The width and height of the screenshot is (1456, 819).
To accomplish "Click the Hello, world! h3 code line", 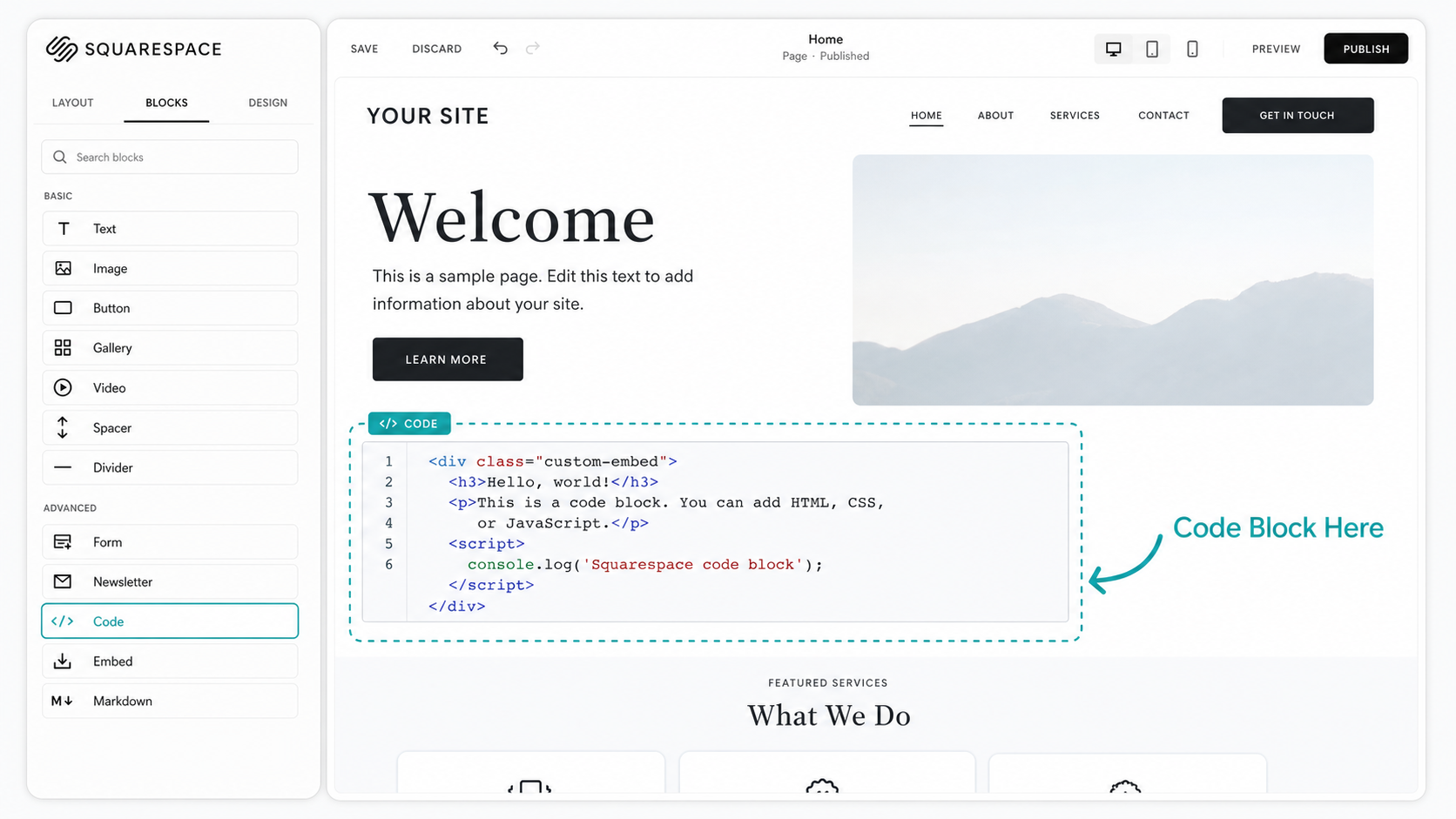I will tap(554, 481).
